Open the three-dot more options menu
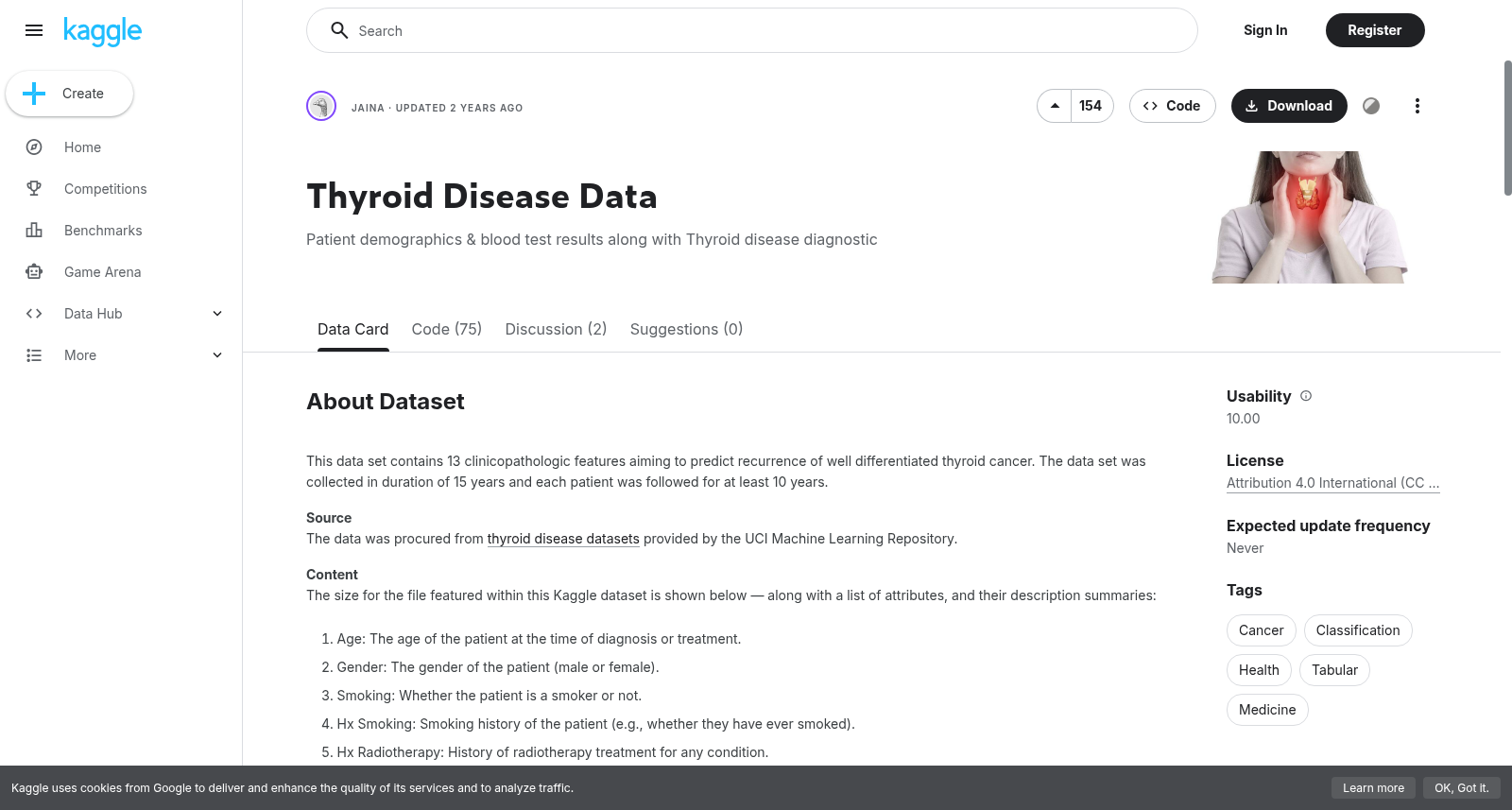Viewport: 1512px width, 810px height. pos(1417,106)
